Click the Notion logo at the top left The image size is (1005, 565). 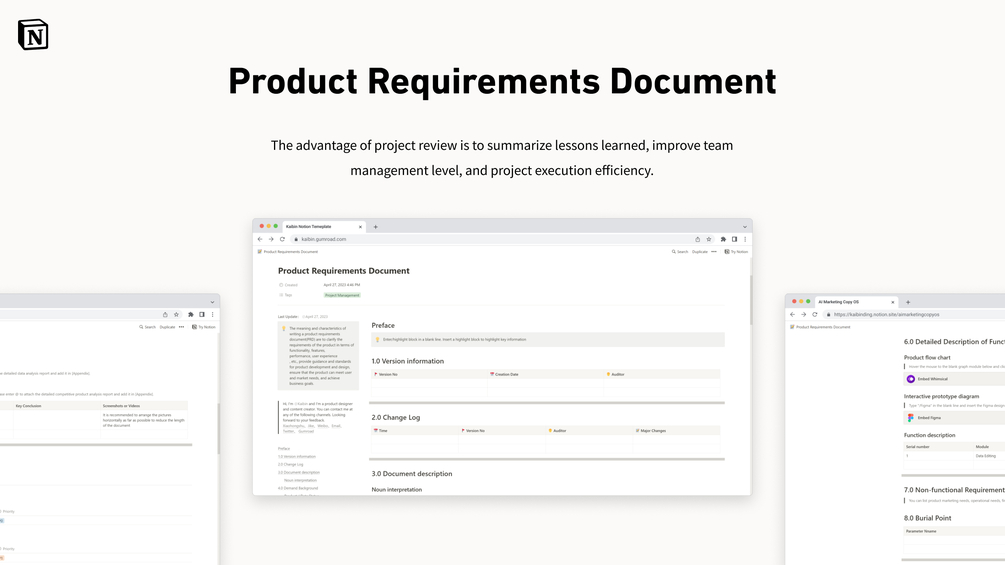pos(33,35)
